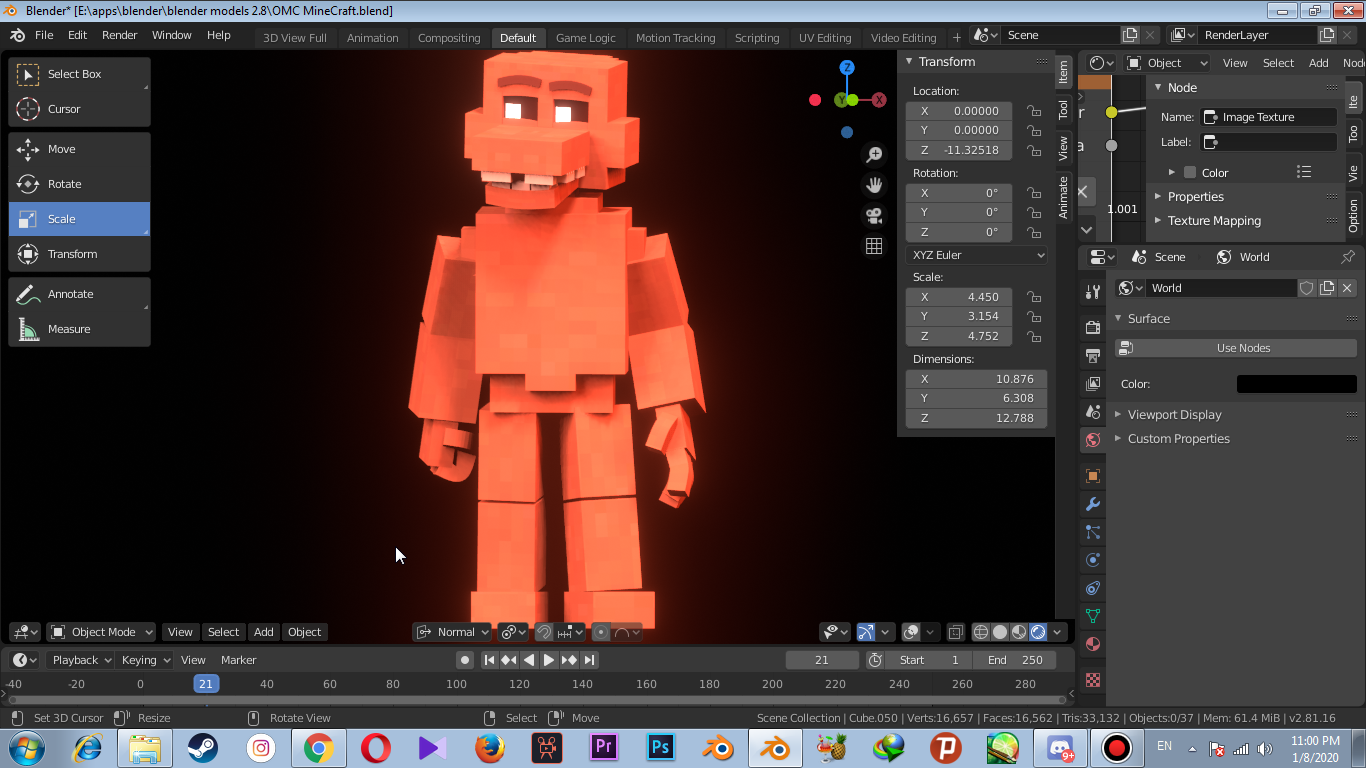This screenshot has height=768, width=1366.
Task: Open Object Data green triangle tab
Action: tap(1092, 616)
